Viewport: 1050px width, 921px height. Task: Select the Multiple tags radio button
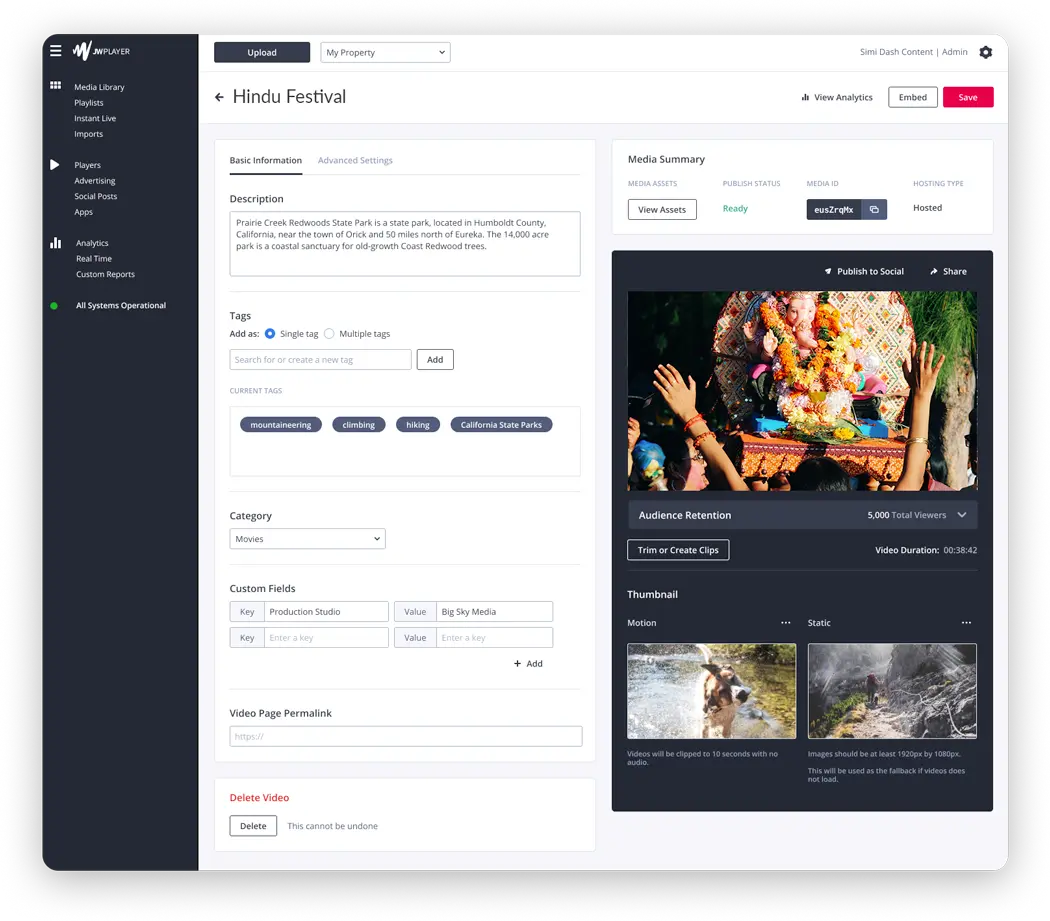(x=329, y=334)
